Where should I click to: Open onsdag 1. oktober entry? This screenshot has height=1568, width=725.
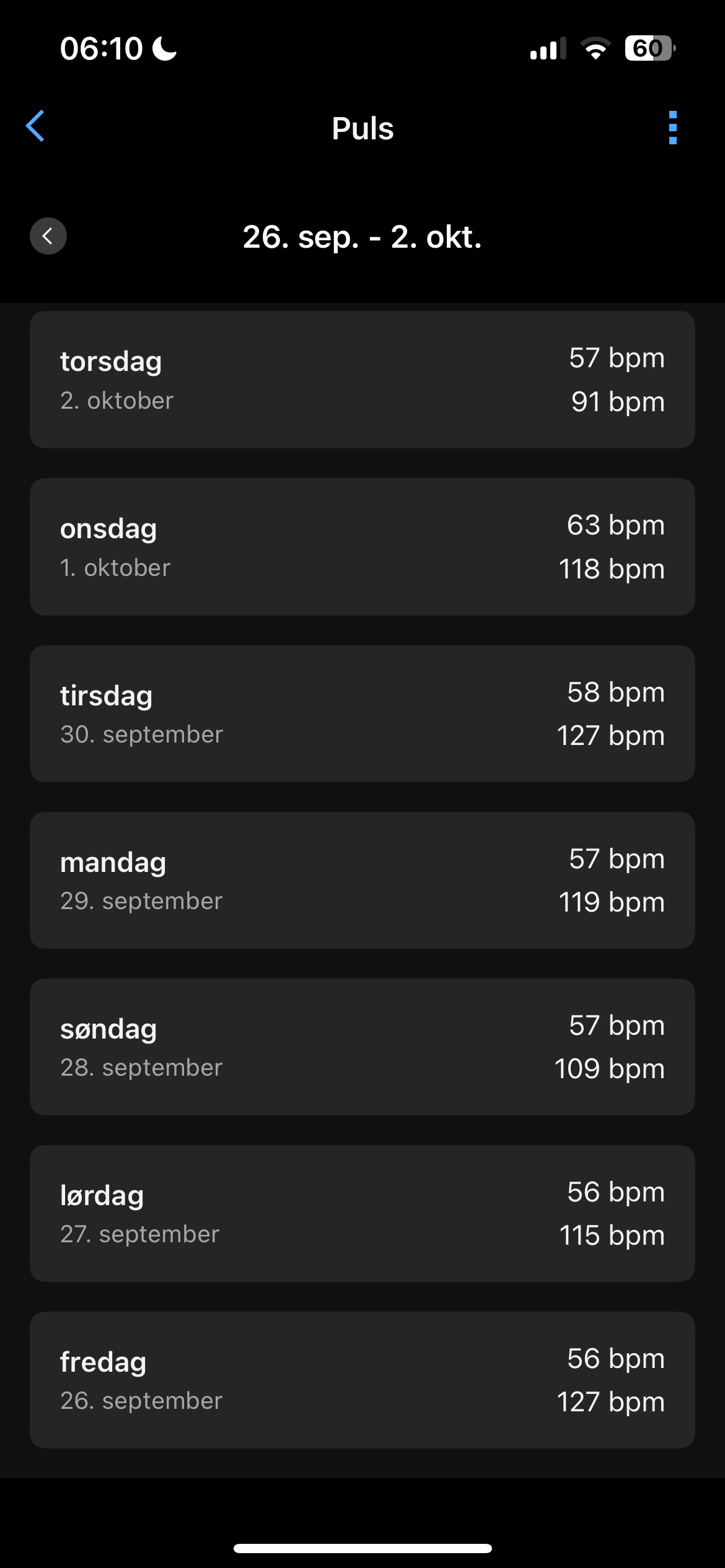(x=362, y=547)
